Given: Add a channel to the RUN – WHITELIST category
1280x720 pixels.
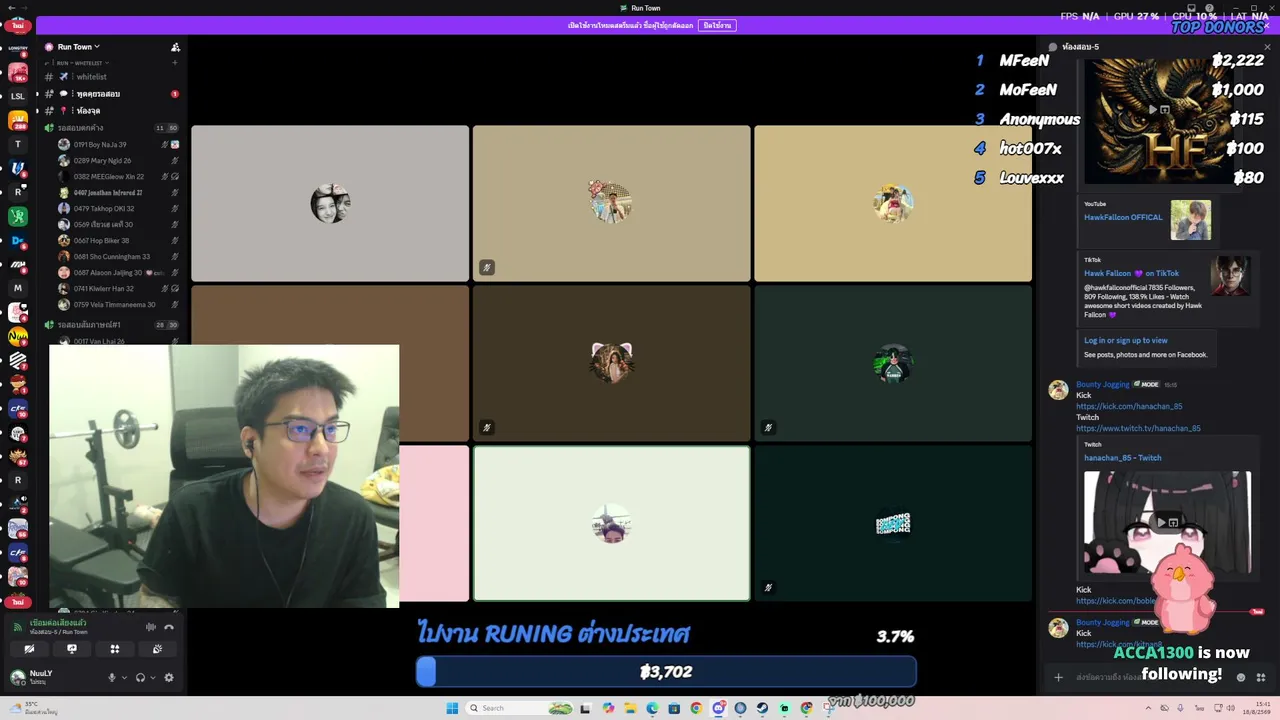Looking at the screenshot, I should coord(175,63).
